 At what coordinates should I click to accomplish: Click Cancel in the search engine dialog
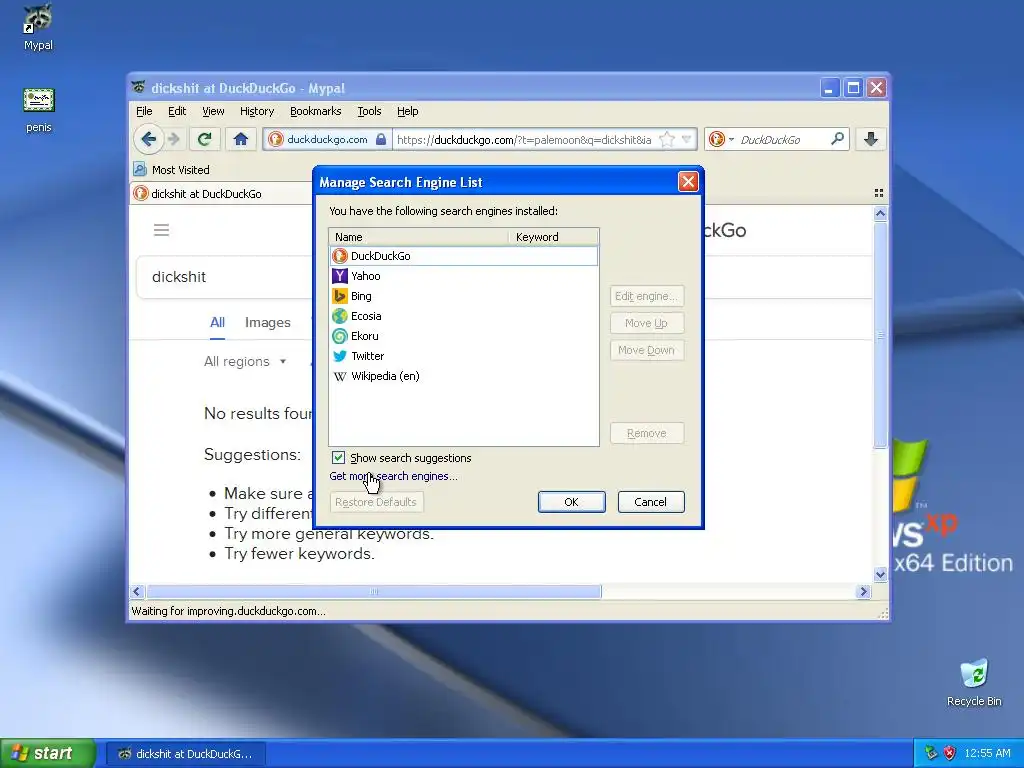[x=650, y=502]
